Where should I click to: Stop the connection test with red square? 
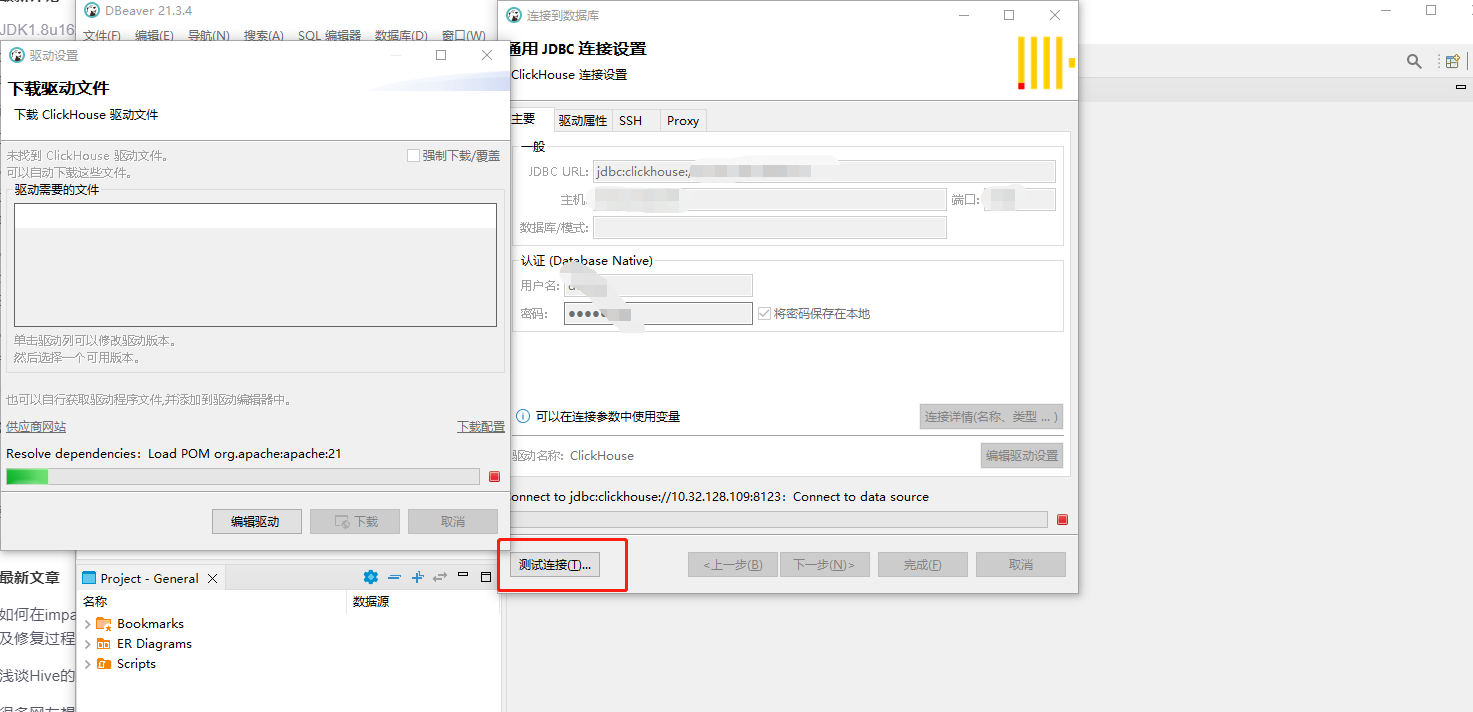1062,520
